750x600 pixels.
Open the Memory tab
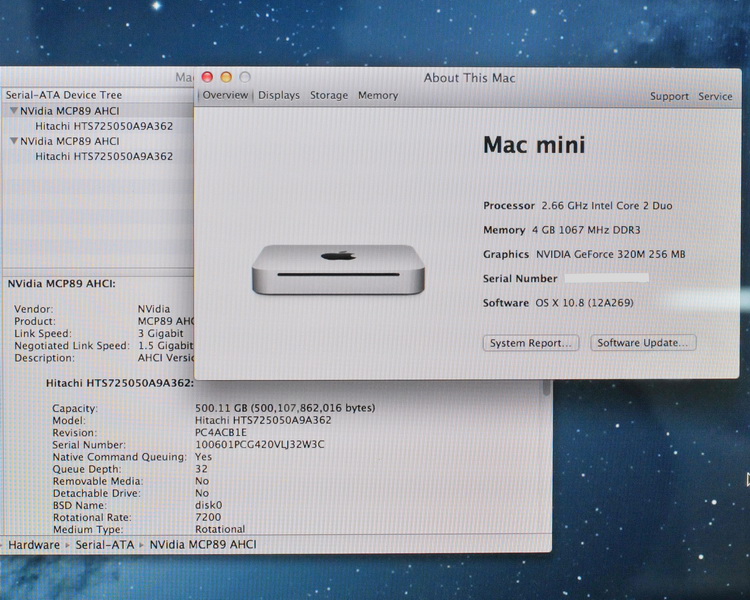(x=378, y=95)
